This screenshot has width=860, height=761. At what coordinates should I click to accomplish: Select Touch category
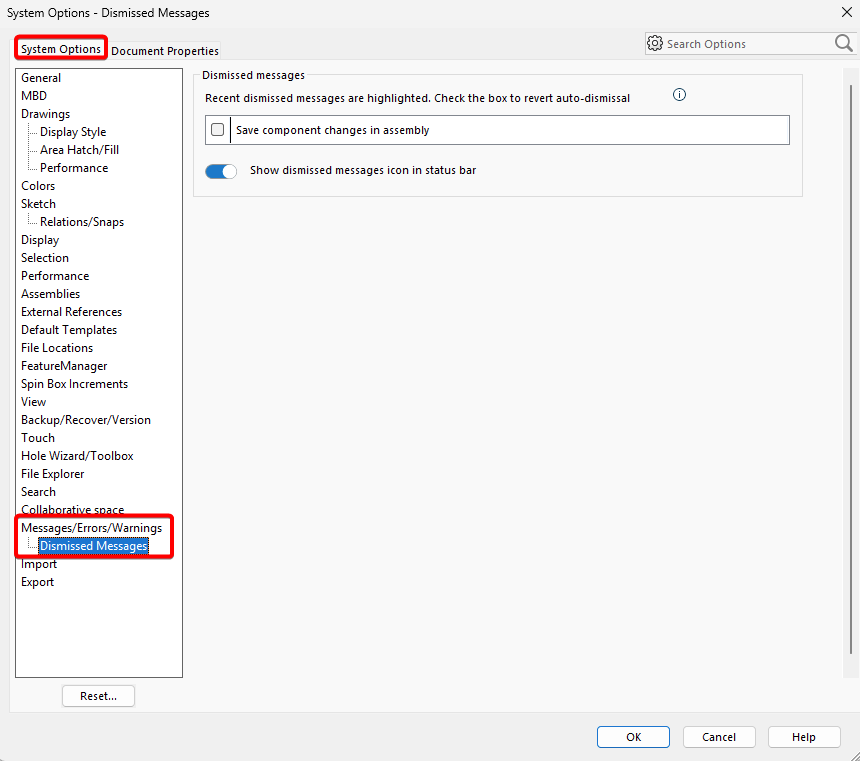click(38, 438)
